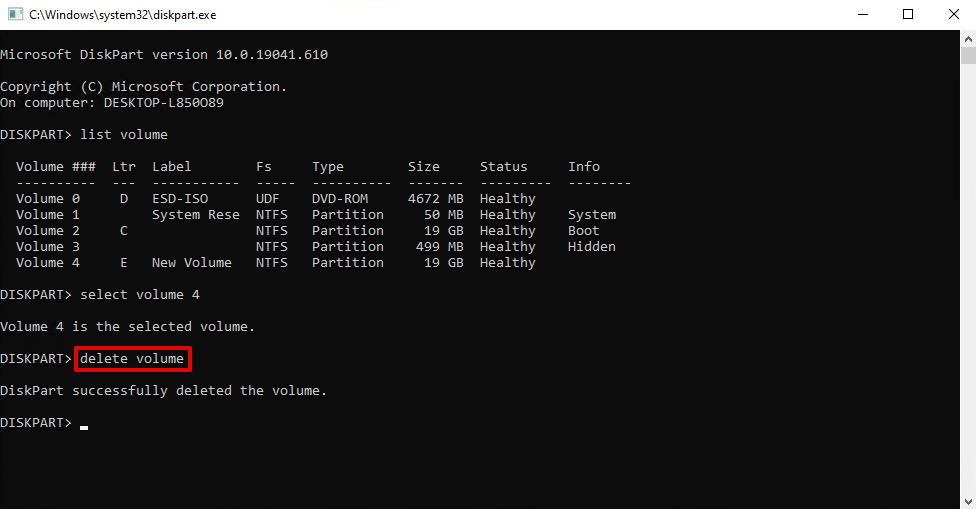
Task: Click 'Volume 4 is the selected volume.' message
Action: tap(128, 327)
